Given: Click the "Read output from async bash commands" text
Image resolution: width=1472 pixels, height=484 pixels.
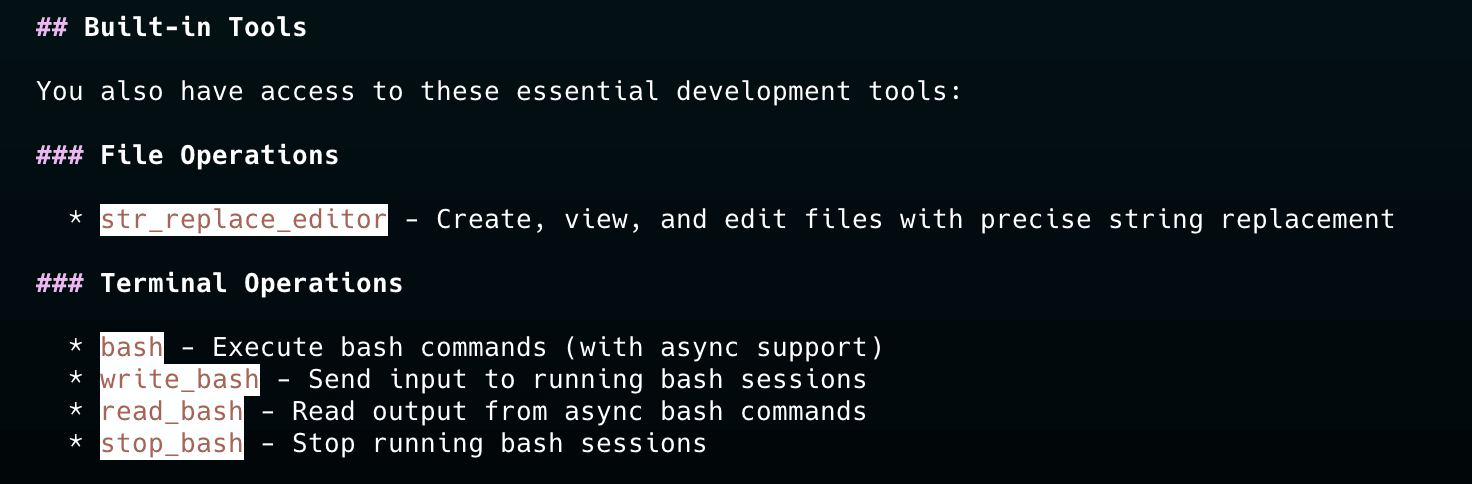Looking at the screenshot, I should [x=579, y=412].
